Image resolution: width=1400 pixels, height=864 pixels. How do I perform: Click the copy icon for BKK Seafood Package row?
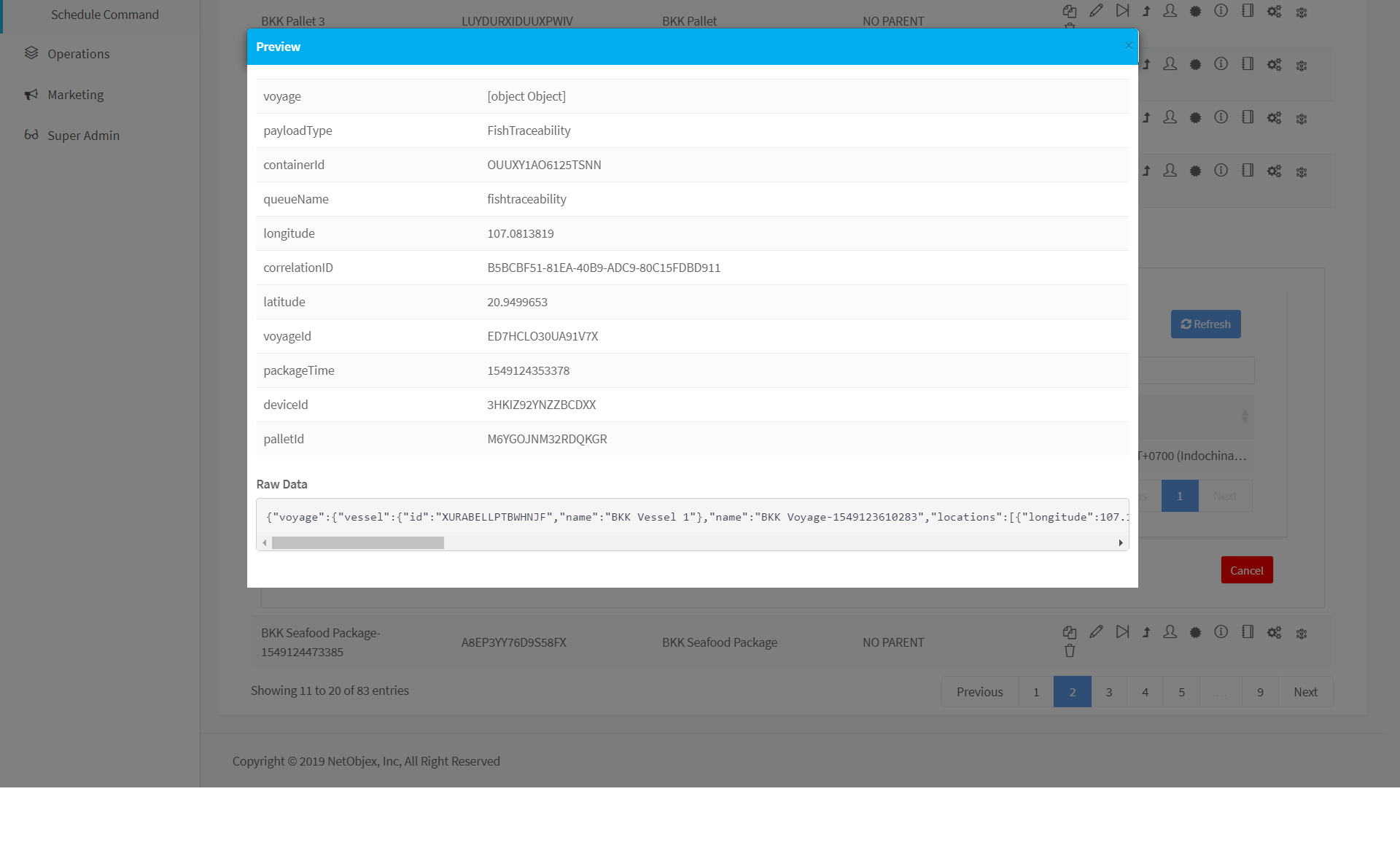tap(1070, 632)
